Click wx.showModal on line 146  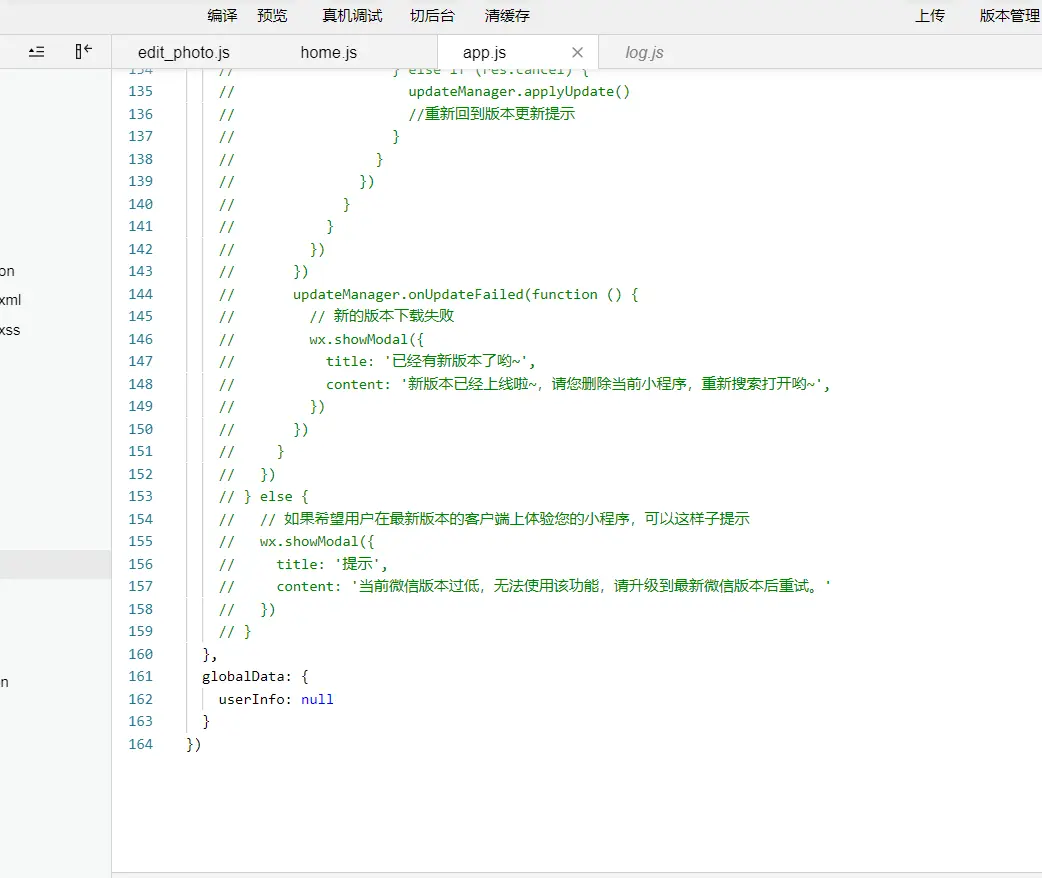pos(358,339)
